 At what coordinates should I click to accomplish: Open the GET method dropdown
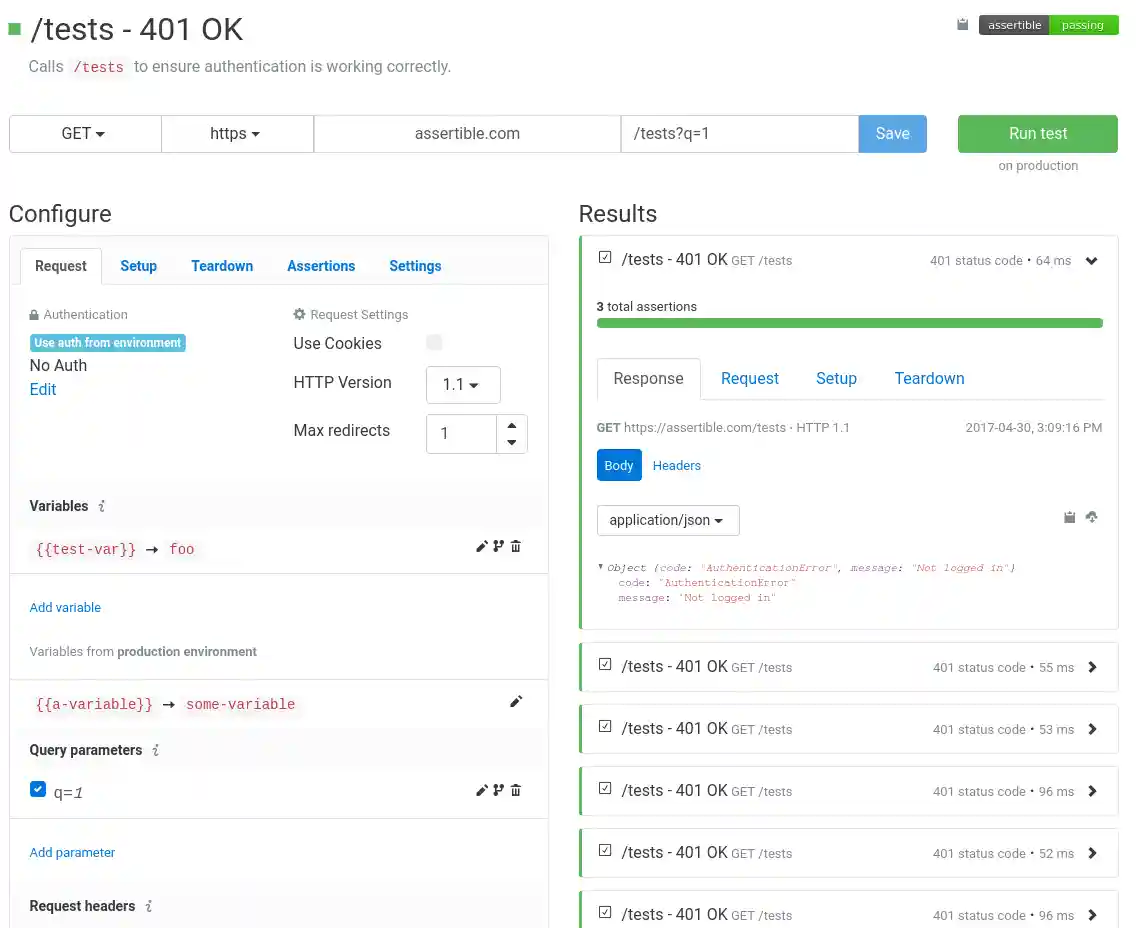click(x=85, y=133)
